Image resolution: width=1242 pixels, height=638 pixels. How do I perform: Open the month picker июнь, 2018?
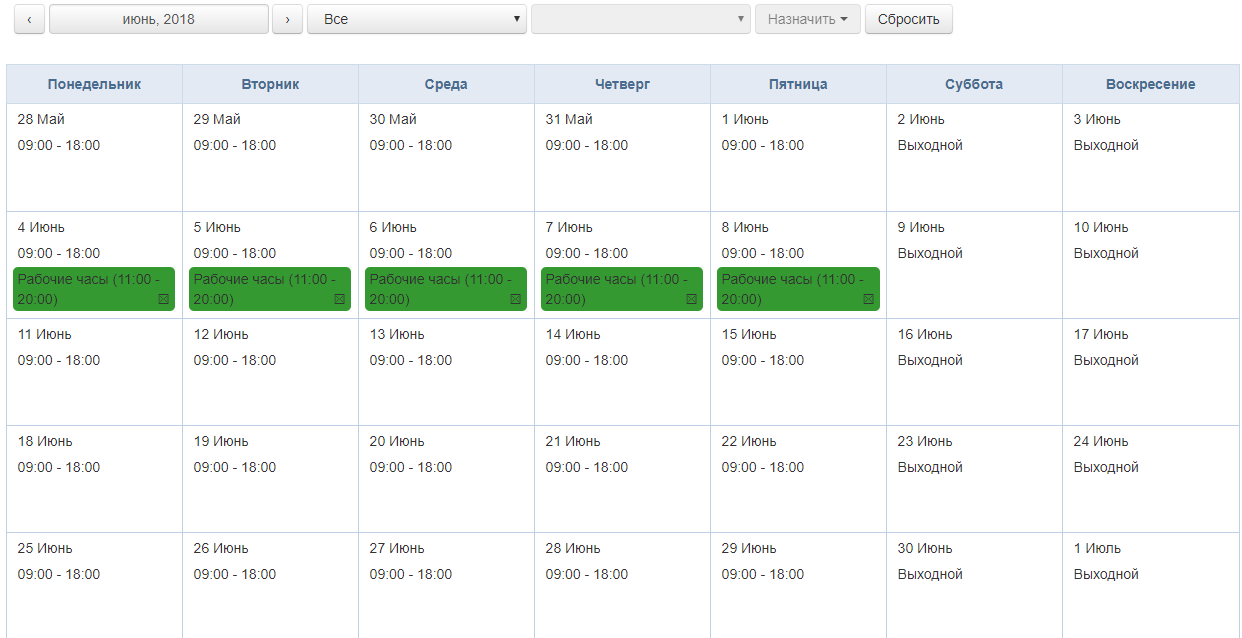158,19
